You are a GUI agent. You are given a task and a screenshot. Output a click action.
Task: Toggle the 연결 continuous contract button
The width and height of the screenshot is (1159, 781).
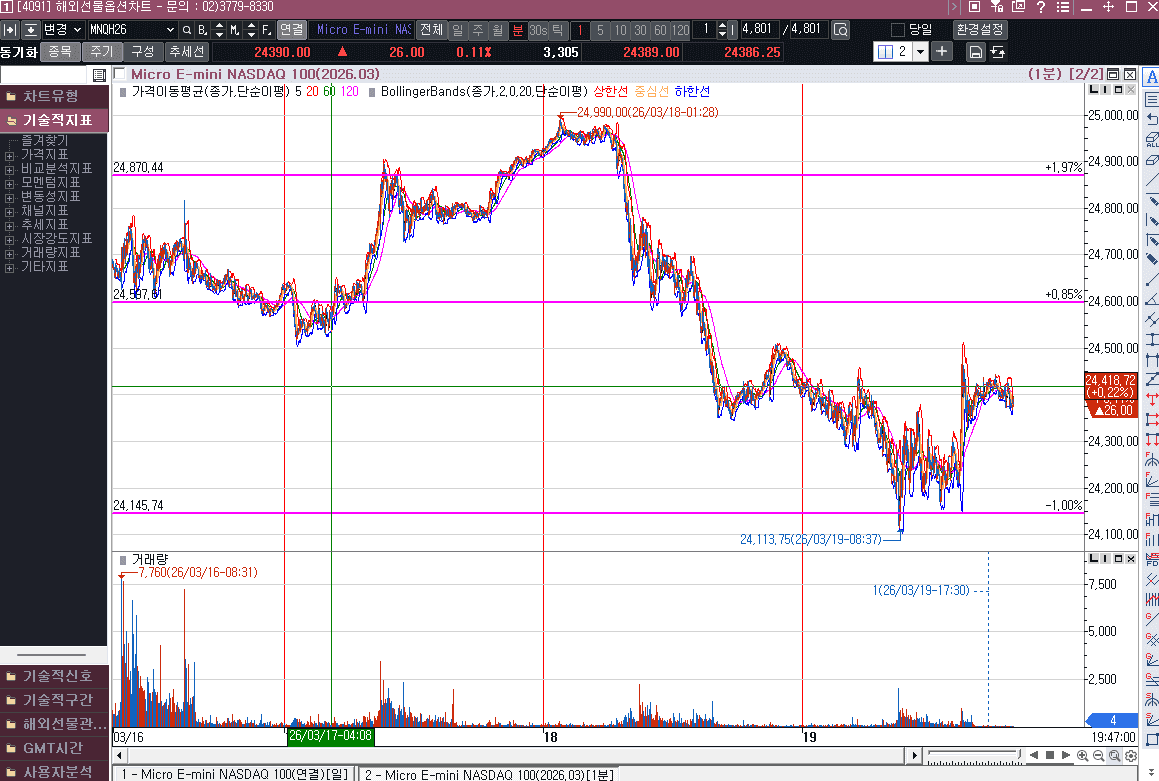pyautogui.click(x=292, y=30)
